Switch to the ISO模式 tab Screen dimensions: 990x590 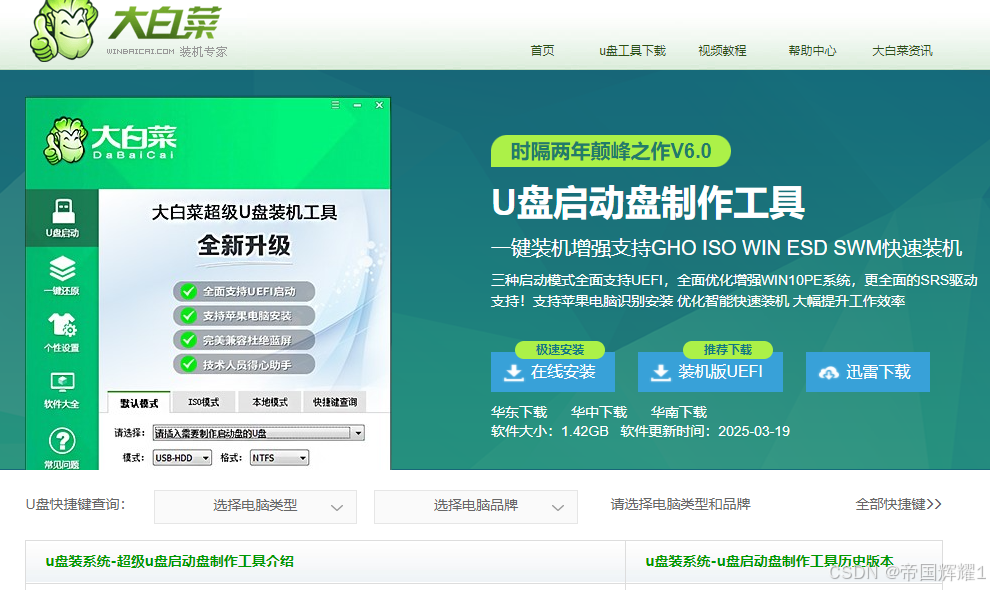(x=204, y=402)
